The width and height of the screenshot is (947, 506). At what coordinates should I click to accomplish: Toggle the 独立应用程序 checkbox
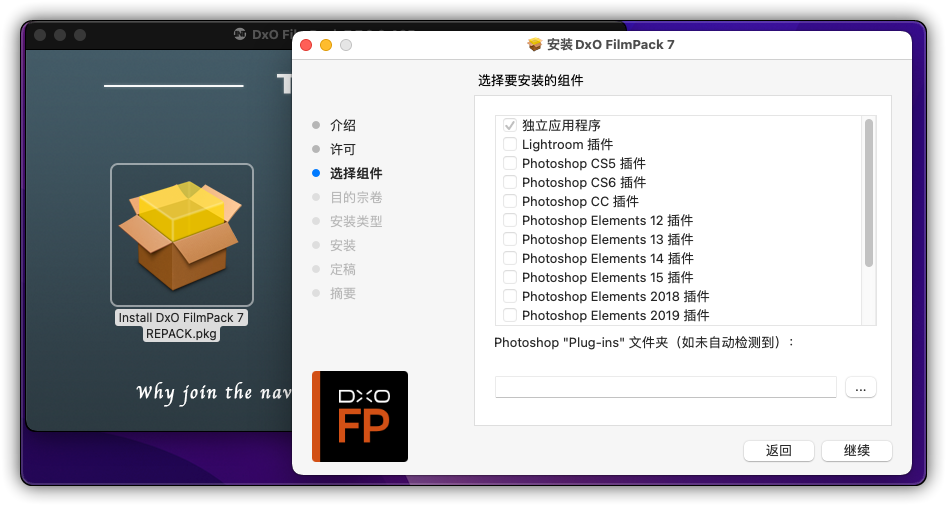tap(510, 126)
